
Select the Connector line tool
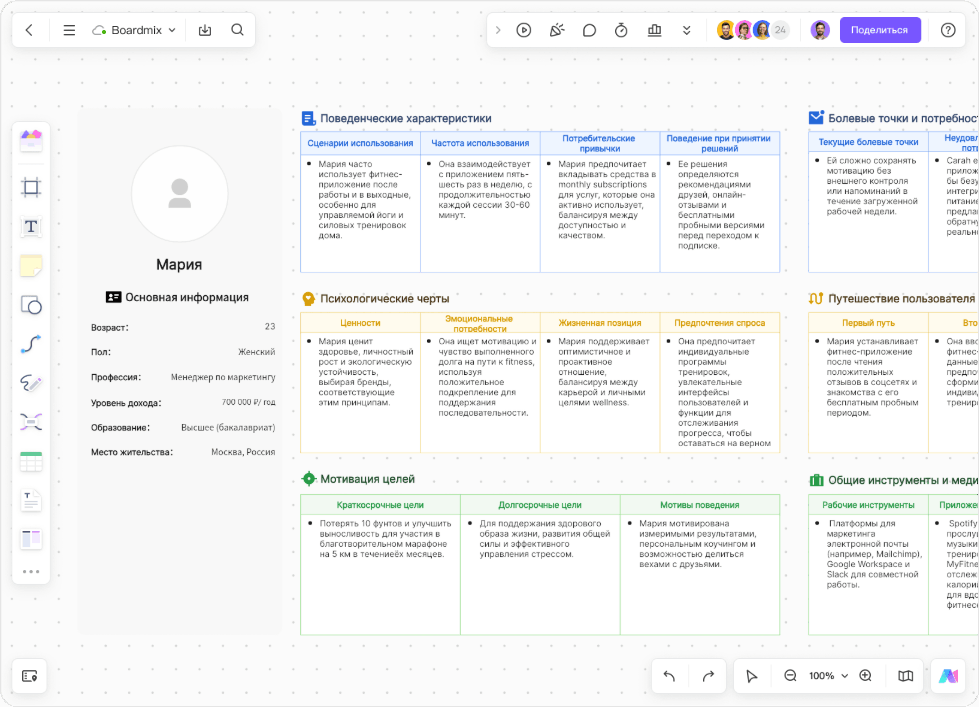pyautogui.click(x=31, y=344)
